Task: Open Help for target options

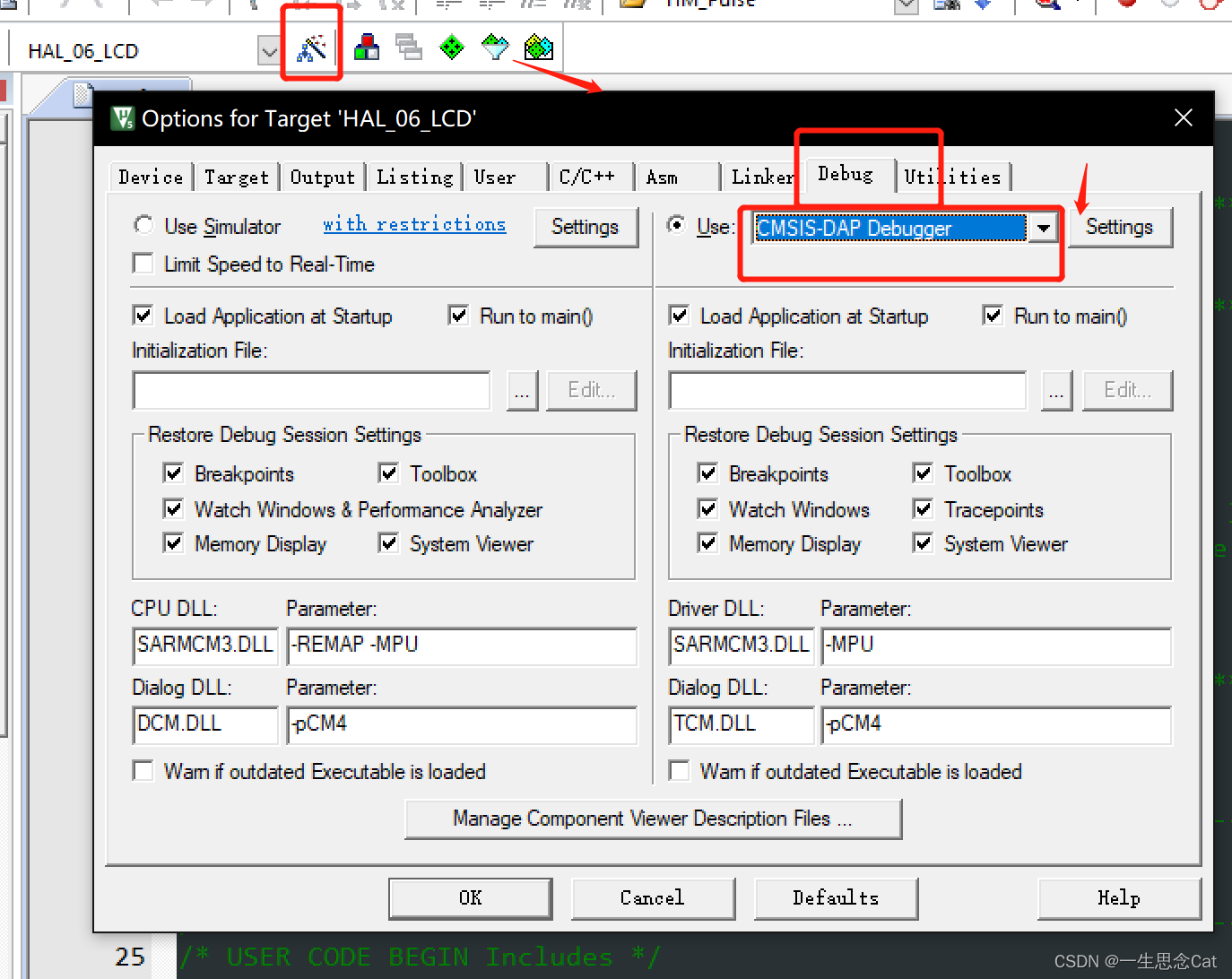Action: pyautogui.click(x=1119, y=898)
